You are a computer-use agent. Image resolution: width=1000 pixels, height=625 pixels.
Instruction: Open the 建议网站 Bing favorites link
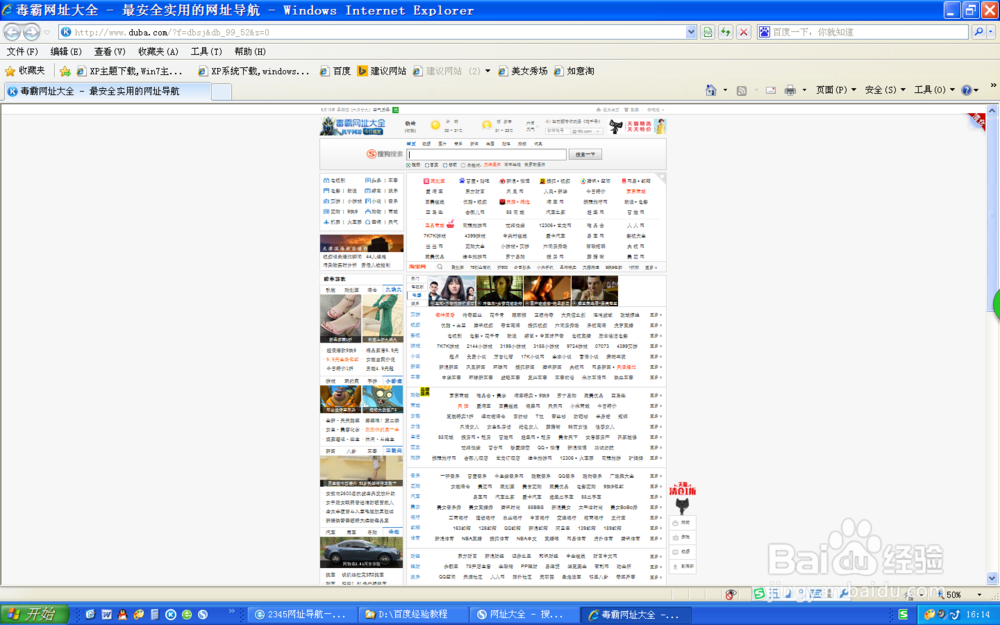[x=381, y=71]
